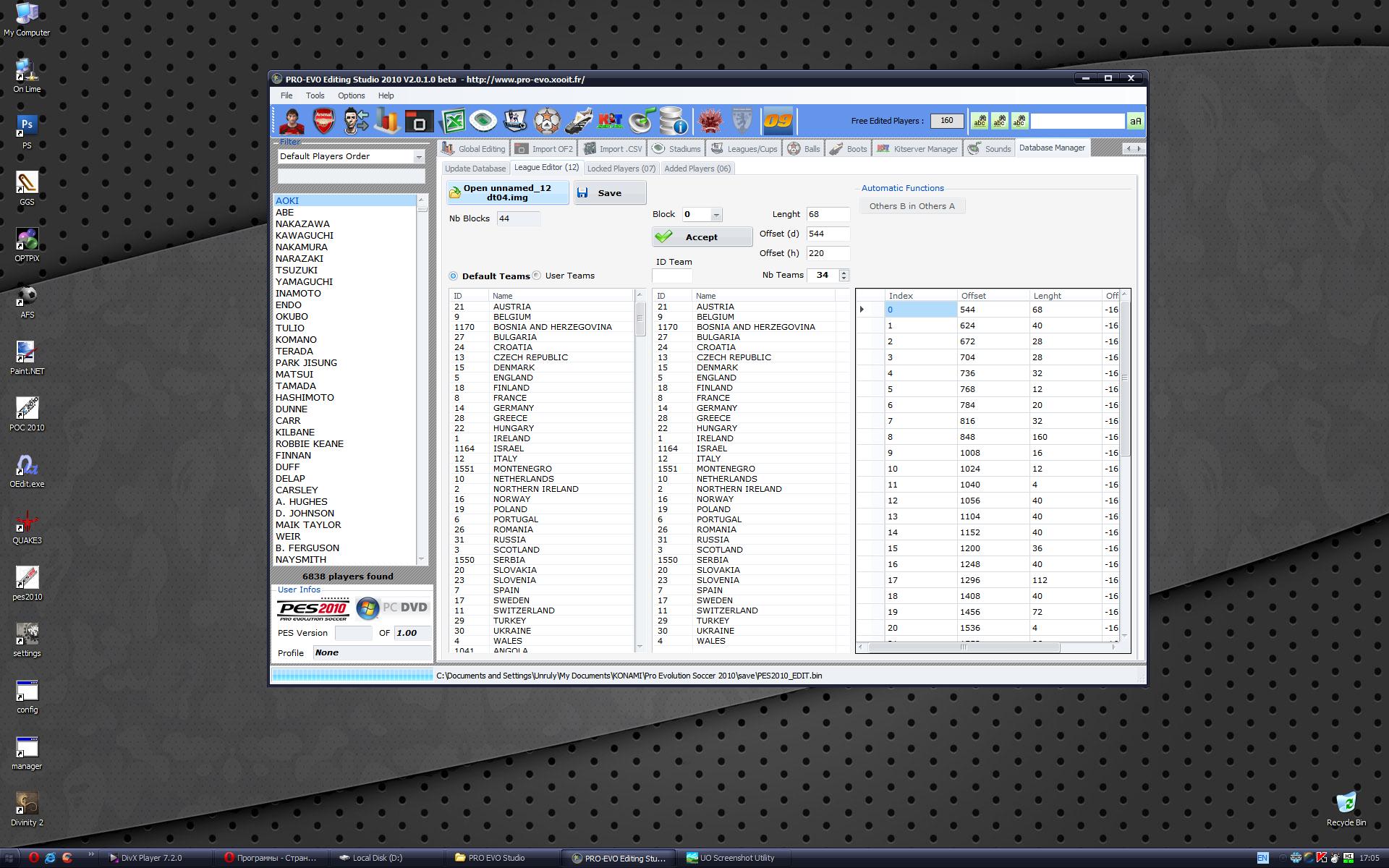Open the File menu
This screenshot has height=868, width=1389.
tap(286, 95)
